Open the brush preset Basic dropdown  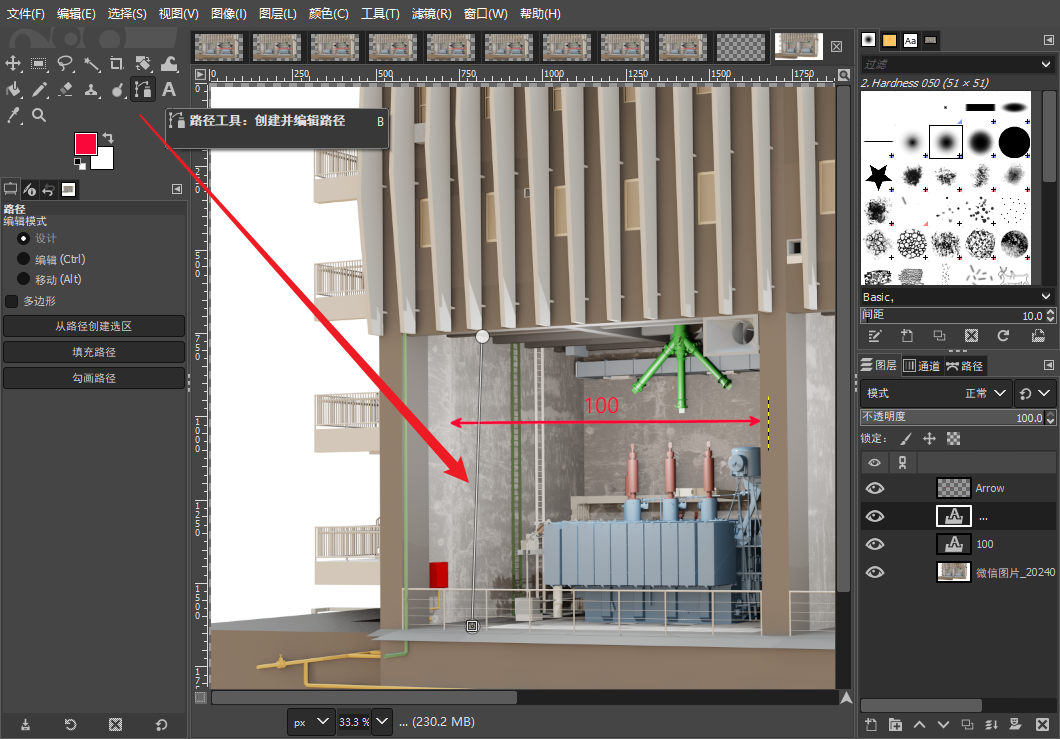(x=957, y=297)
